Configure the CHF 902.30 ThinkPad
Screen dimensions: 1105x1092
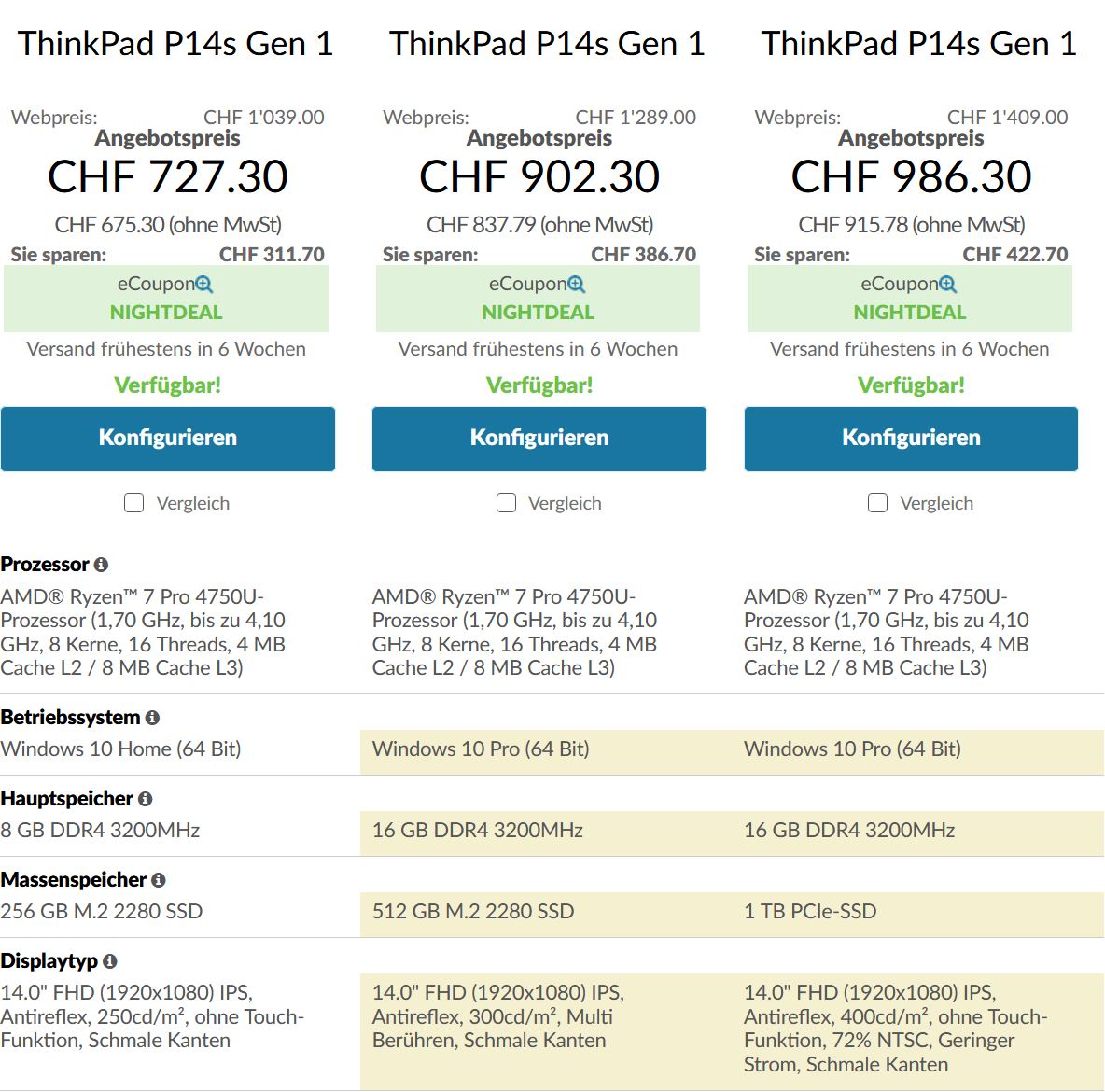539,438
